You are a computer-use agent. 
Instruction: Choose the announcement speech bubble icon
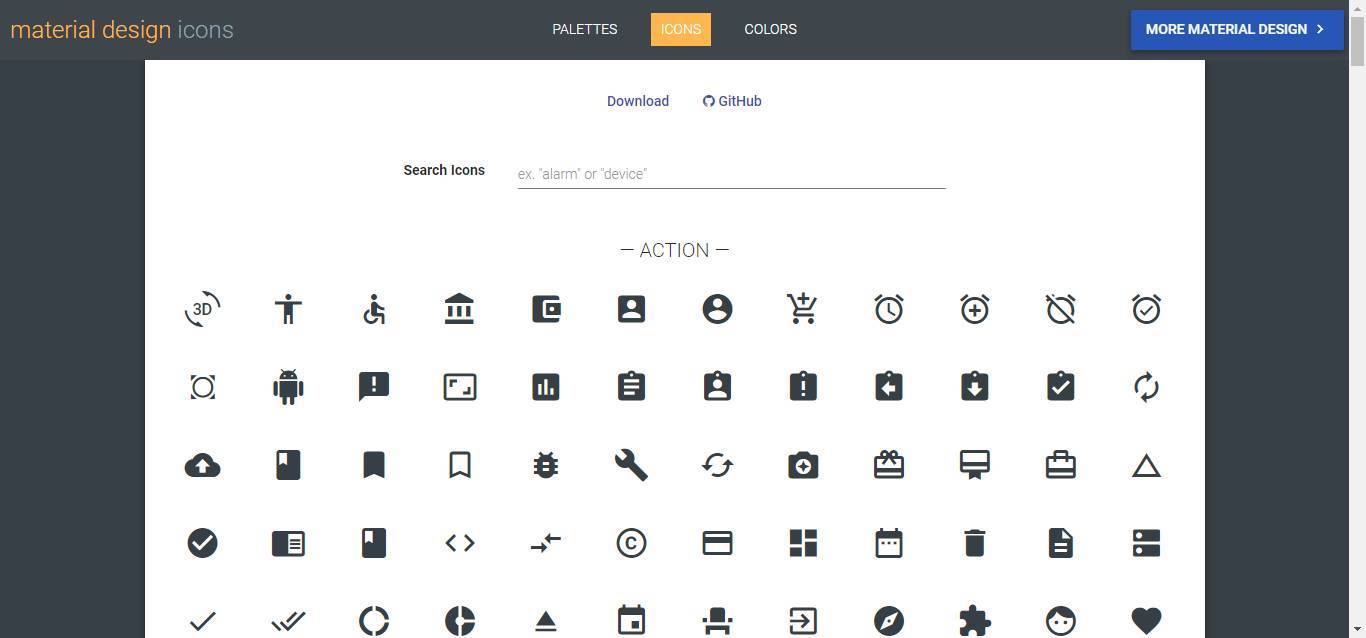pyautogui.click(x=374, y=387)
